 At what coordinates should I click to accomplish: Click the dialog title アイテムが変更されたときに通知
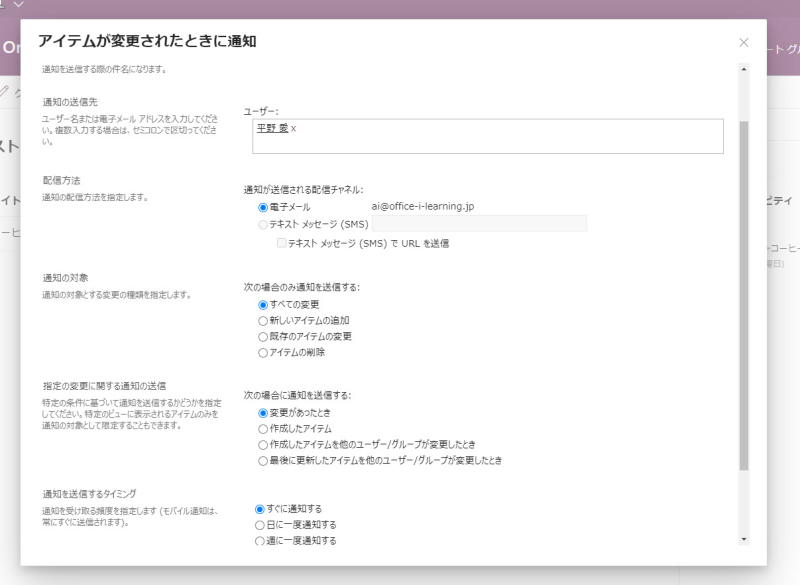[147, 41]
